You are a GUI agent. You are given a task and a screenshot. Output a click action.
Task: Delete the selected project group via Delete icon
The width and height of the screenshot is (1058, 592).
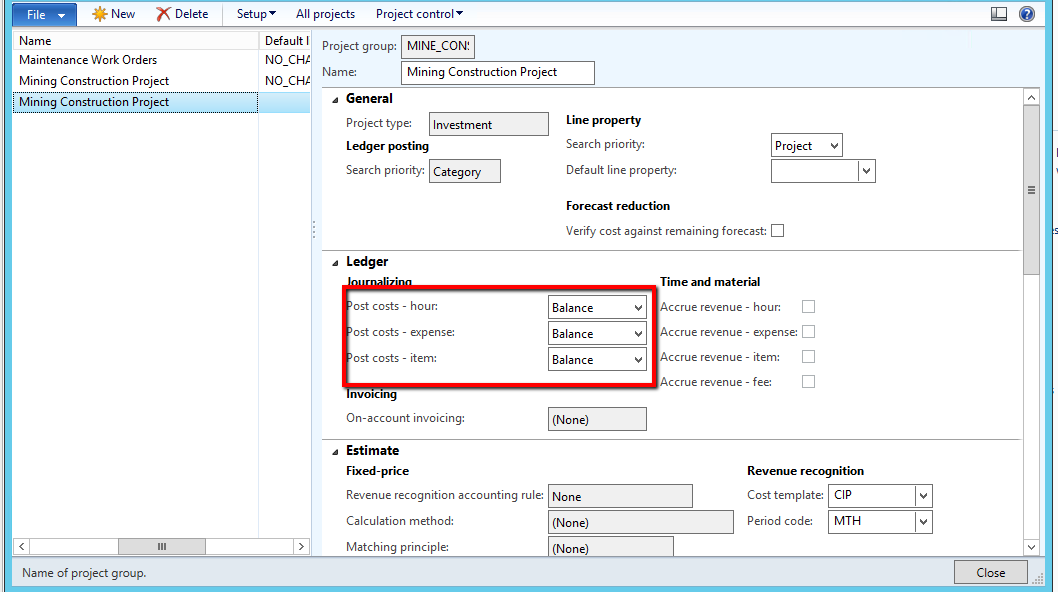tap(183, 13)
